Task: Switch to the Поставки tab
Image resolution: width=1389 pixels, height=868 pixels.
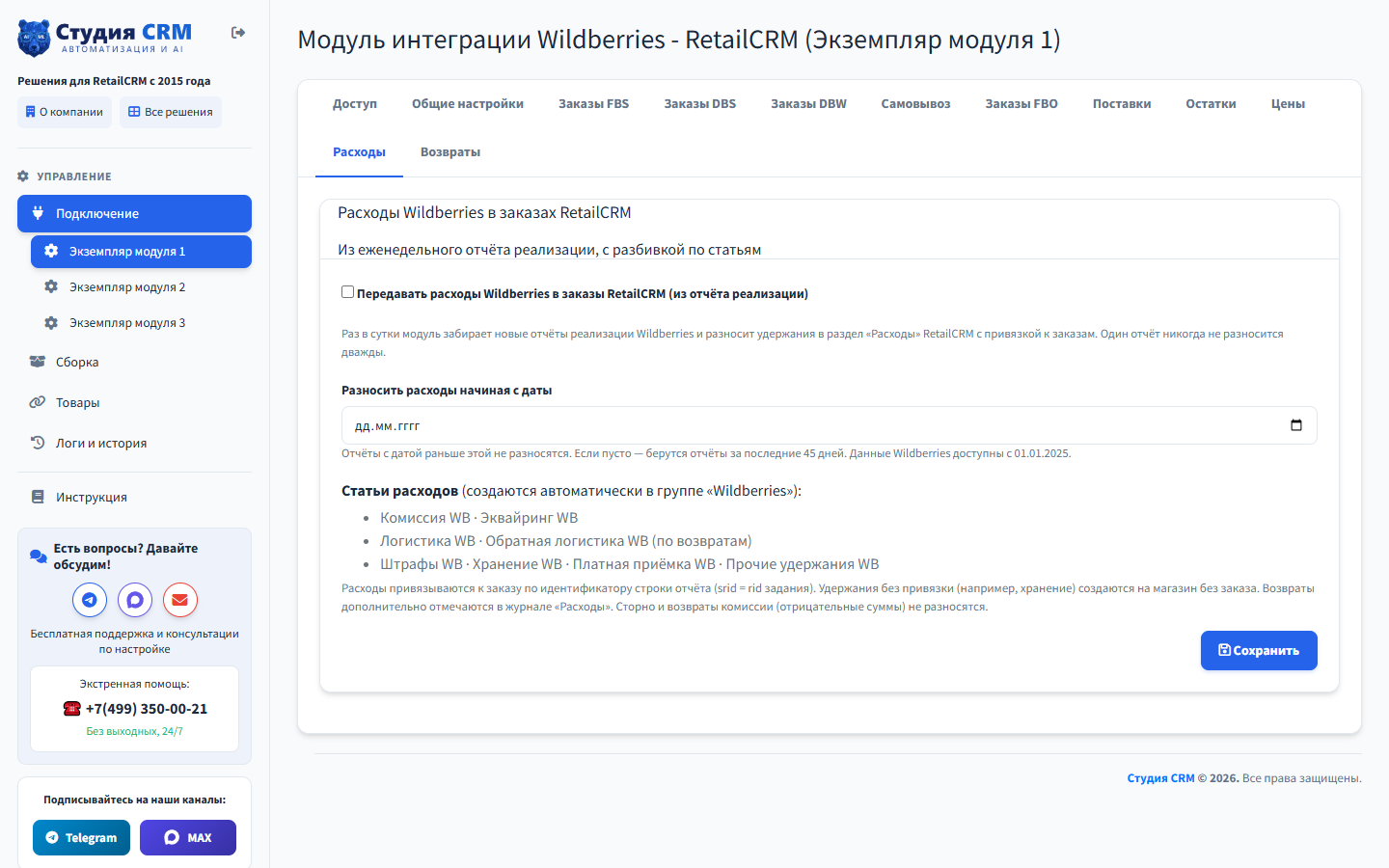Action: point(1122,104)
